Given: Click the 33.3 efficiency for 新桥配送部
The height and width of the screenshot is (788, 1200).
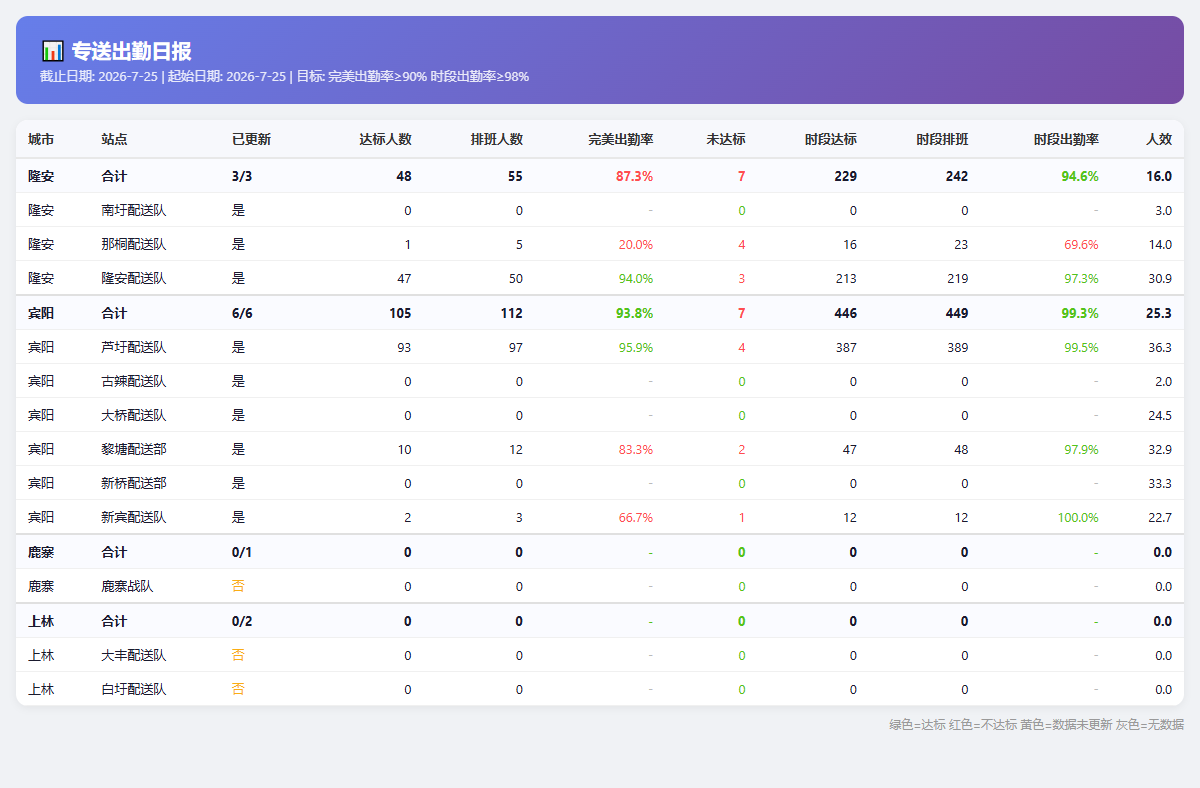Looking at the screenshot, I should coord(1160,483).
